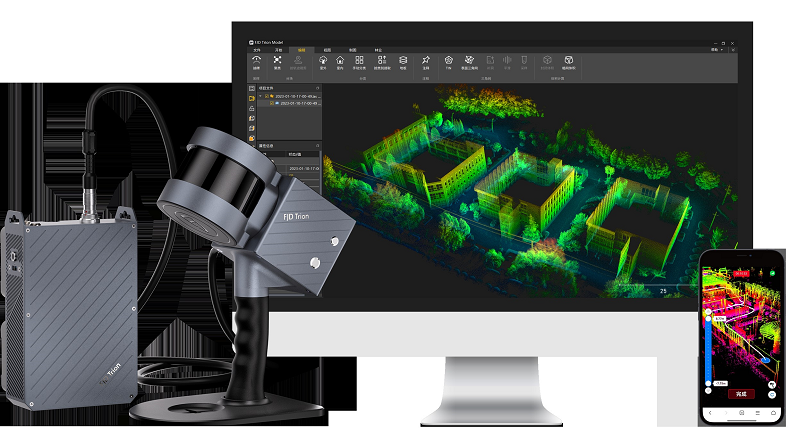Click the four-corner fit view icon
The width and height of the screenshot is (800, 446).
tap(278, 61)
